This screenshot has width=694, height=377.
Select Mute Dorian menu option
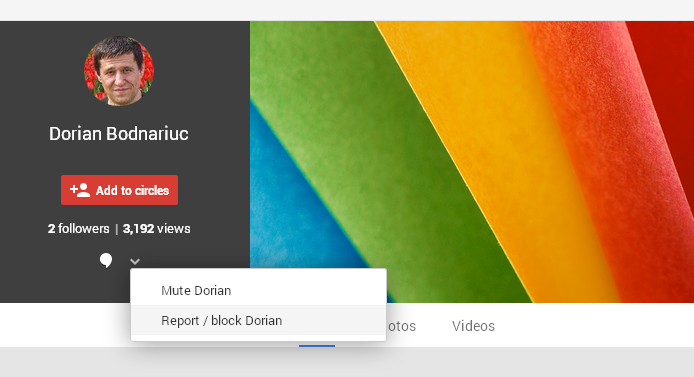(258, 290)
